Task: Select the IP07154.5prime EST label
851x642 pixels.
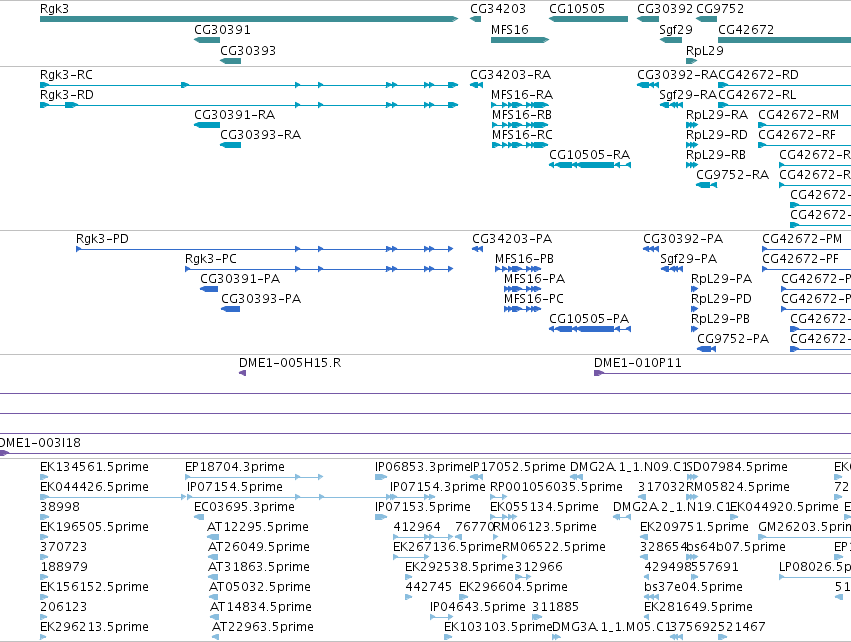Action: coord(235,487)
